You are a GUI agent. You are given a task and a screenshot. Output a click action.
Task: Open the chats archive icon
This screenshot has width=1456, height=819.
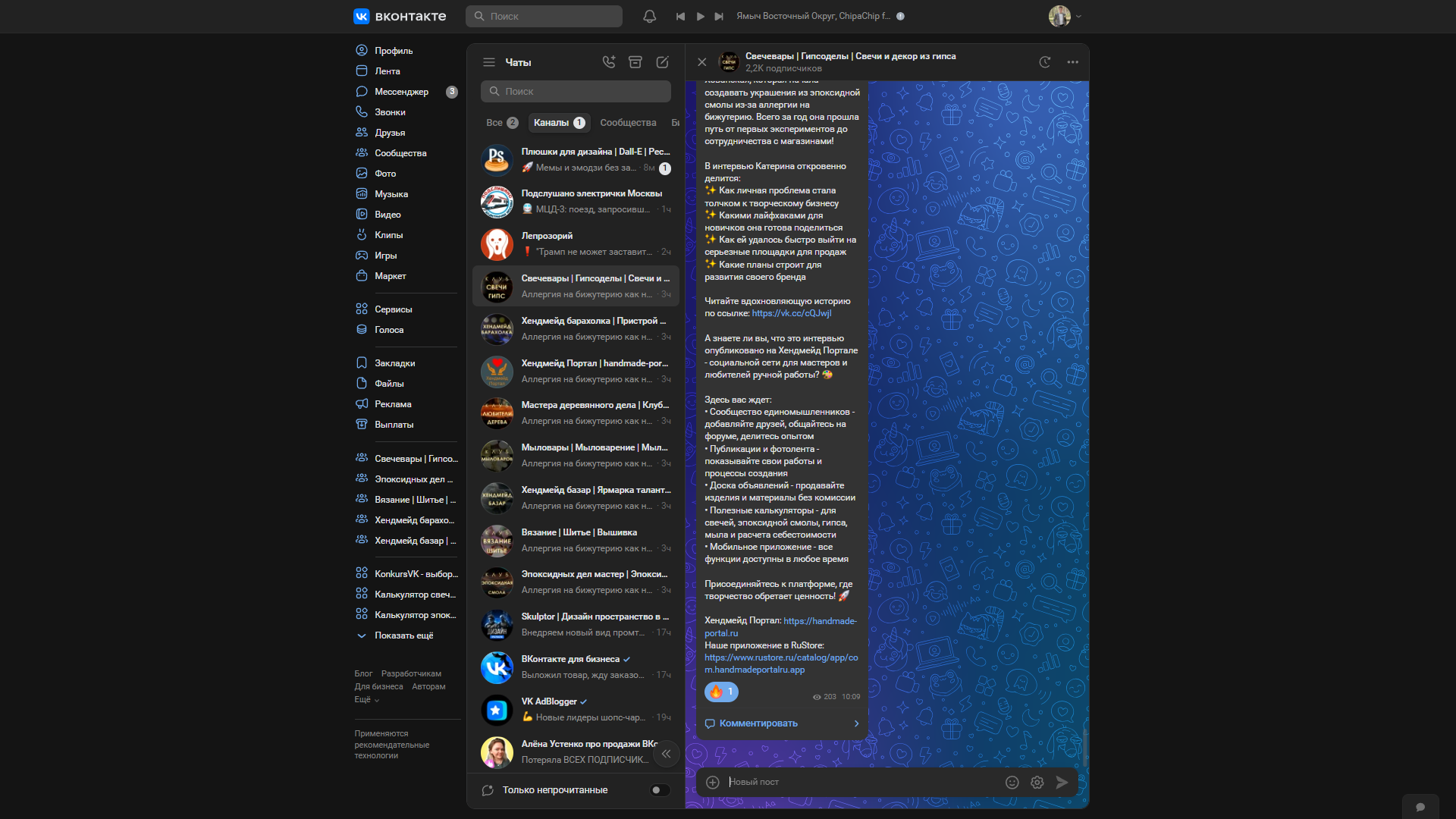(x=635, y=62)
